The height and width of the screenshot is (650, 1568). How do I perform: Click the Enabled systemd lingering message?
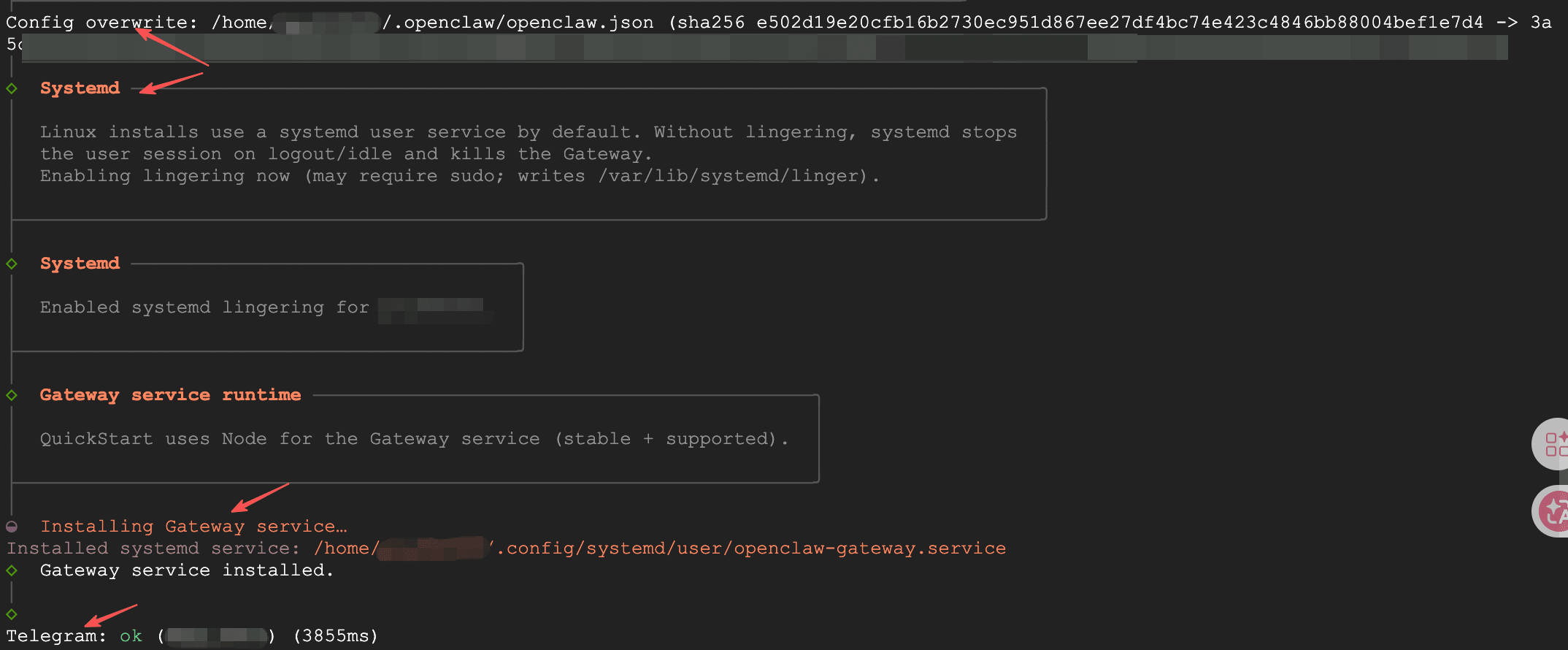tap(204, 307)
